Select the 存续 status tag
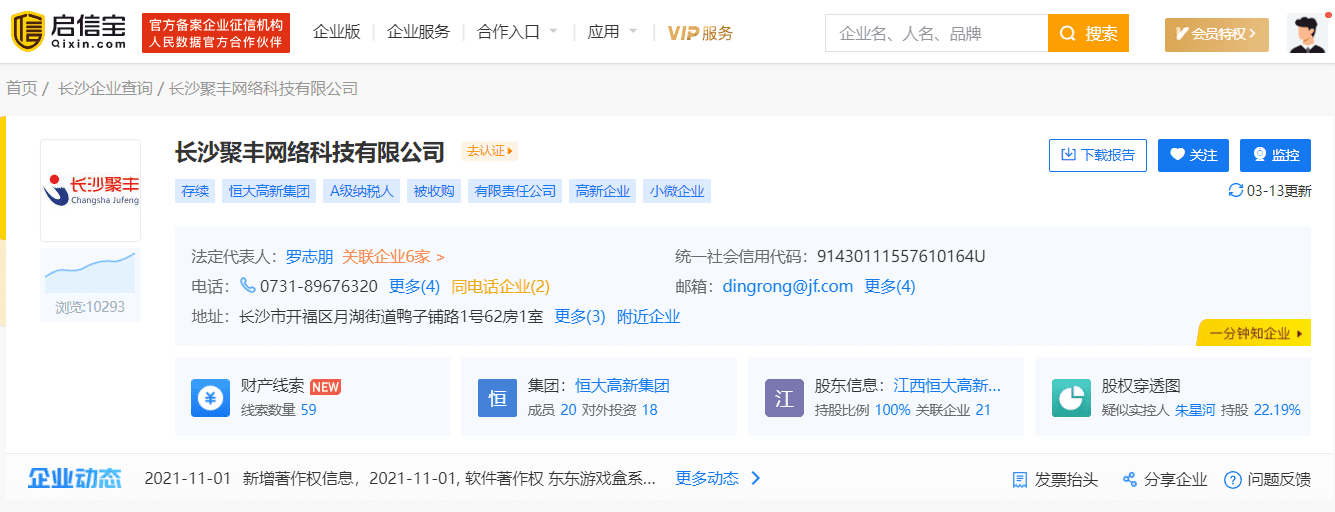1335x512 pixels. (195, 191)
